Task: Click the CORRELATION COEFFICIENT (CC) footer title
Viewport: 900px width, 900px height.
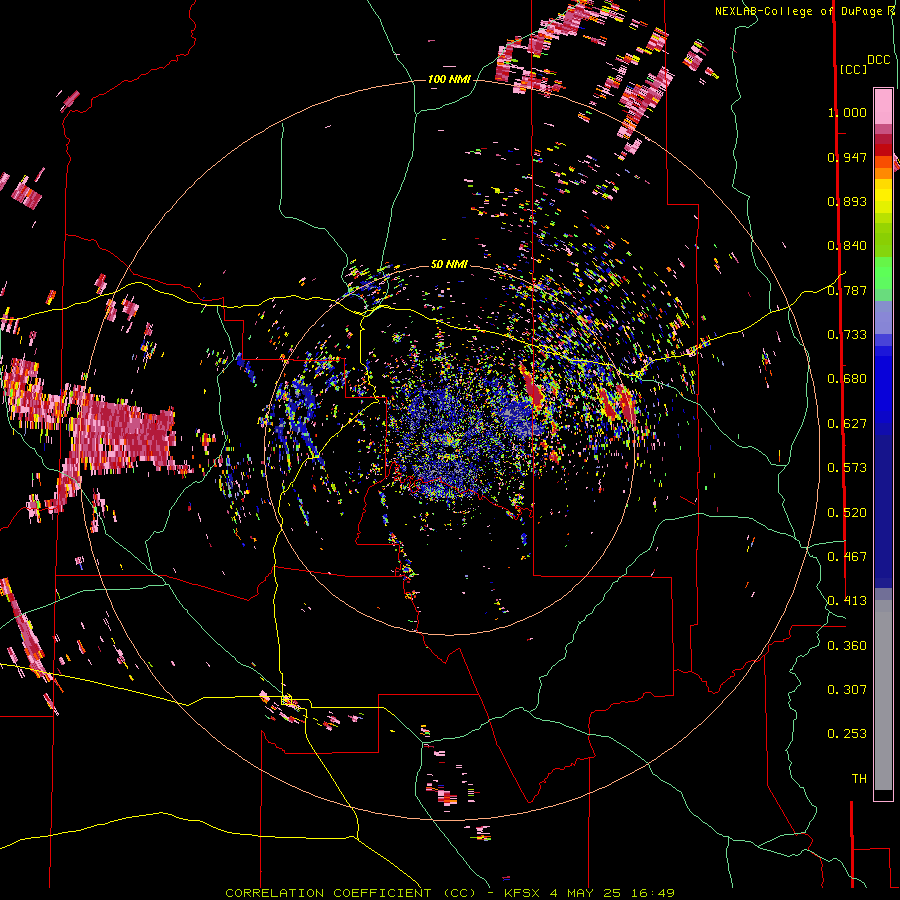Action: point(350,893)
